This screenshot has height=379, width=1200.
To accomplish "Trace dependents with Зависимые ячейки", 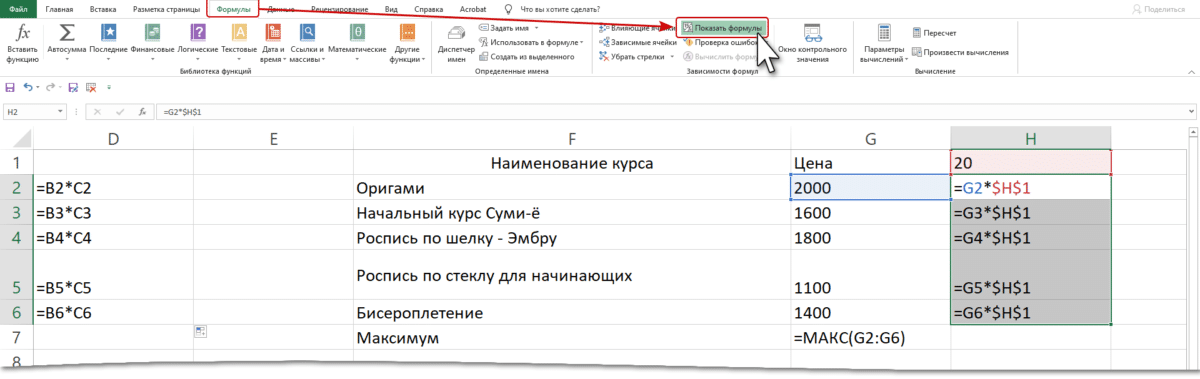I will pyautogui.click(x=637, y=42).
